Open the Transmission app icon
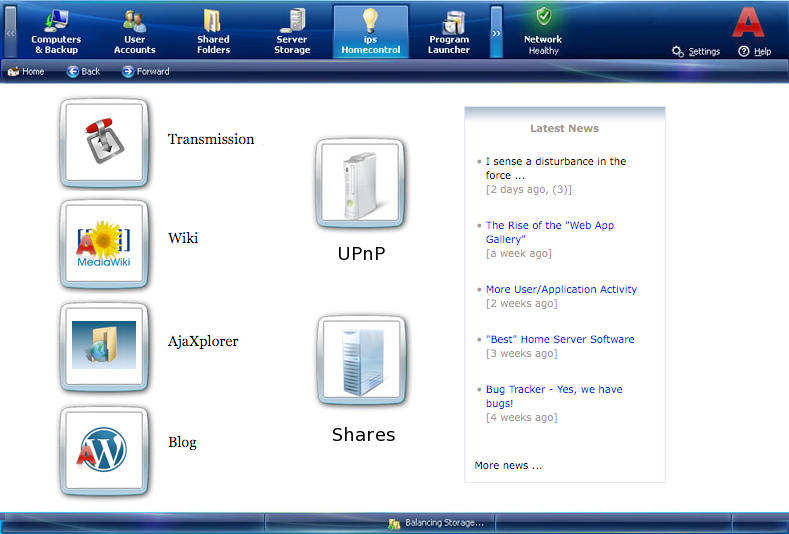The height and width of the screenshot is (534, 789). point(104,143)
